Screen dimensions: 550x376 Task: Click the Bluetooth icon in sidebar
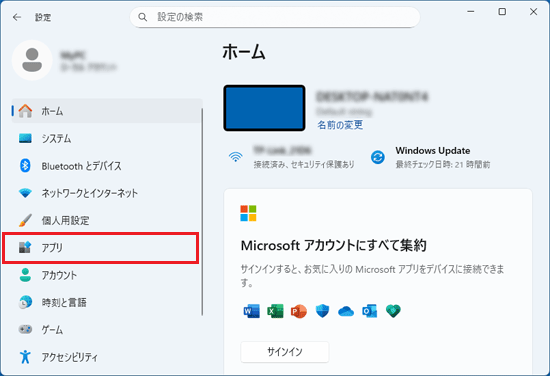click(25, 166)
